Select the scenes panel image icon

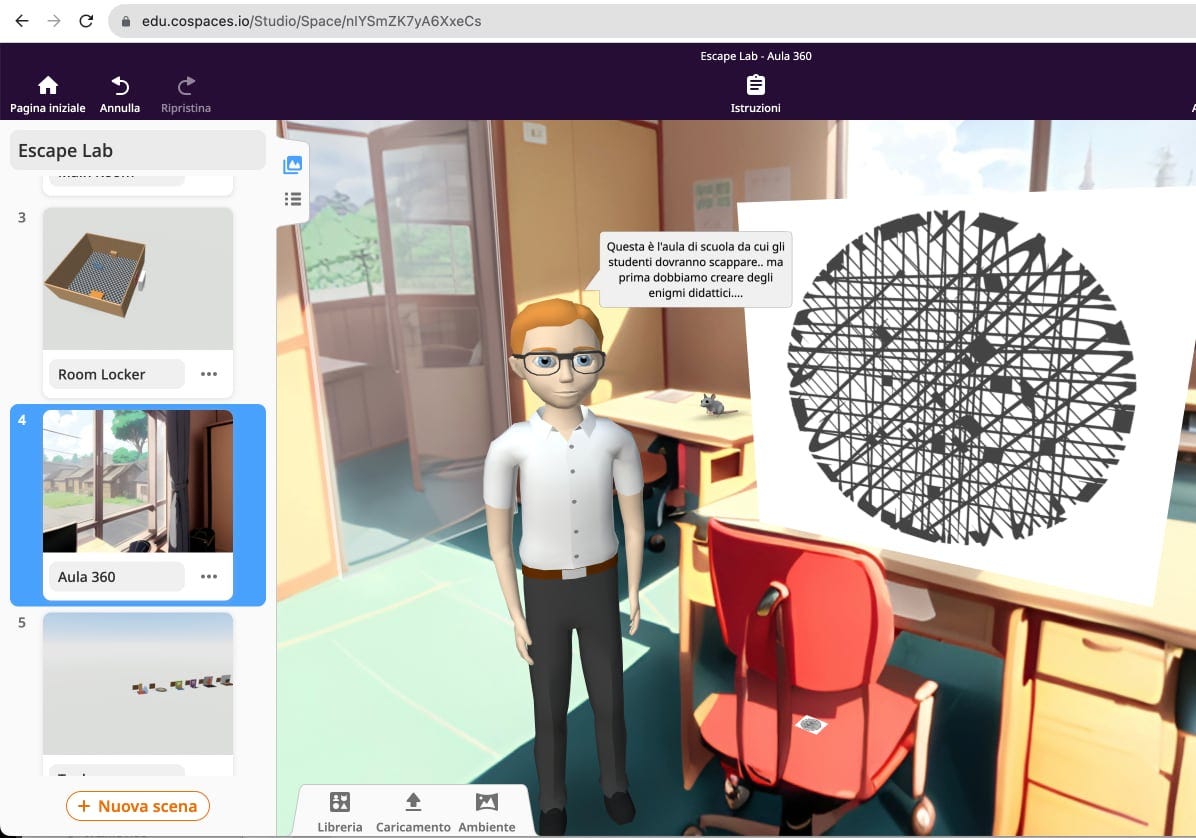pos(292,165)
